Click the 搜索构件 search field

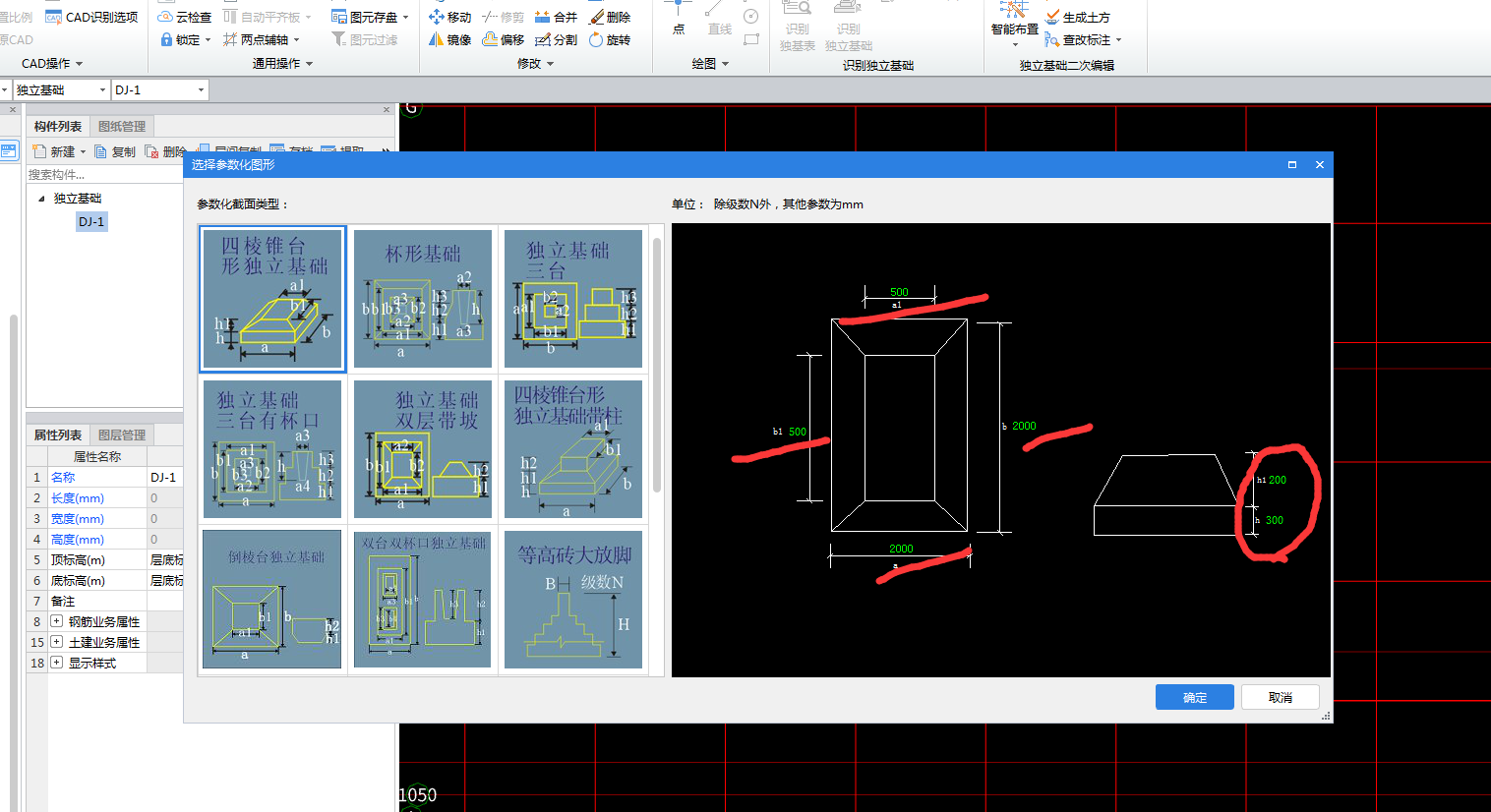click(x=105, y=174)
